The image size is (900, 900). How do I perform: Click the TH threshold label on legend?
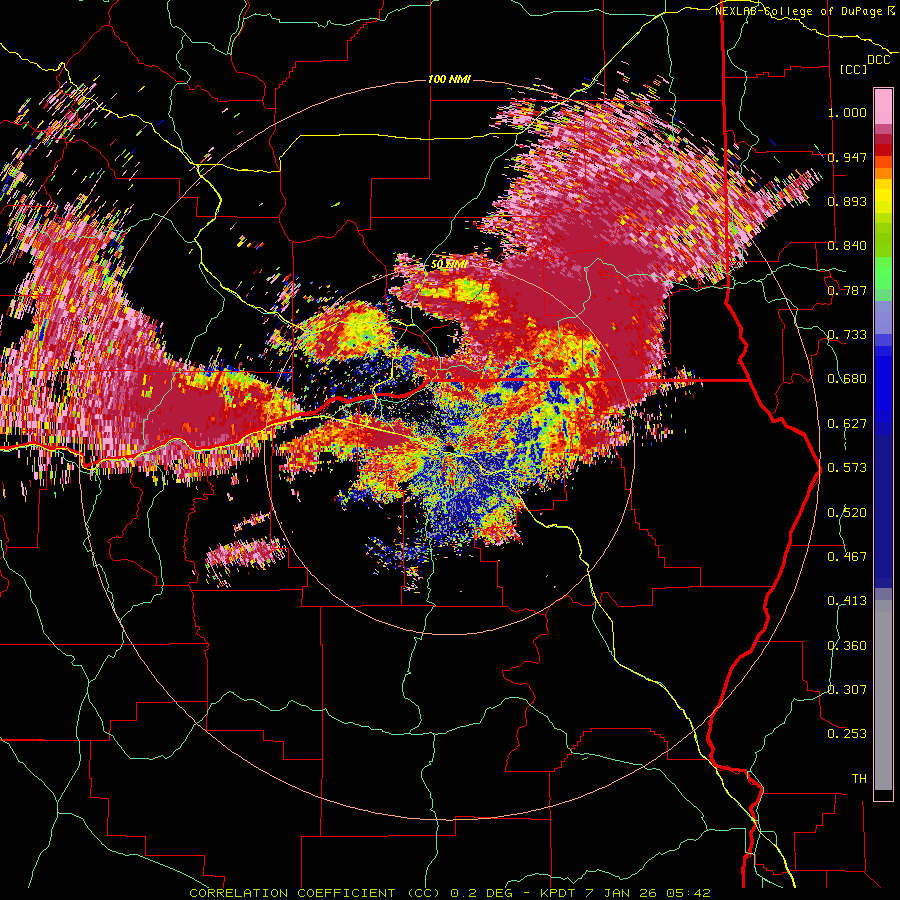click(x=859, y=779)
